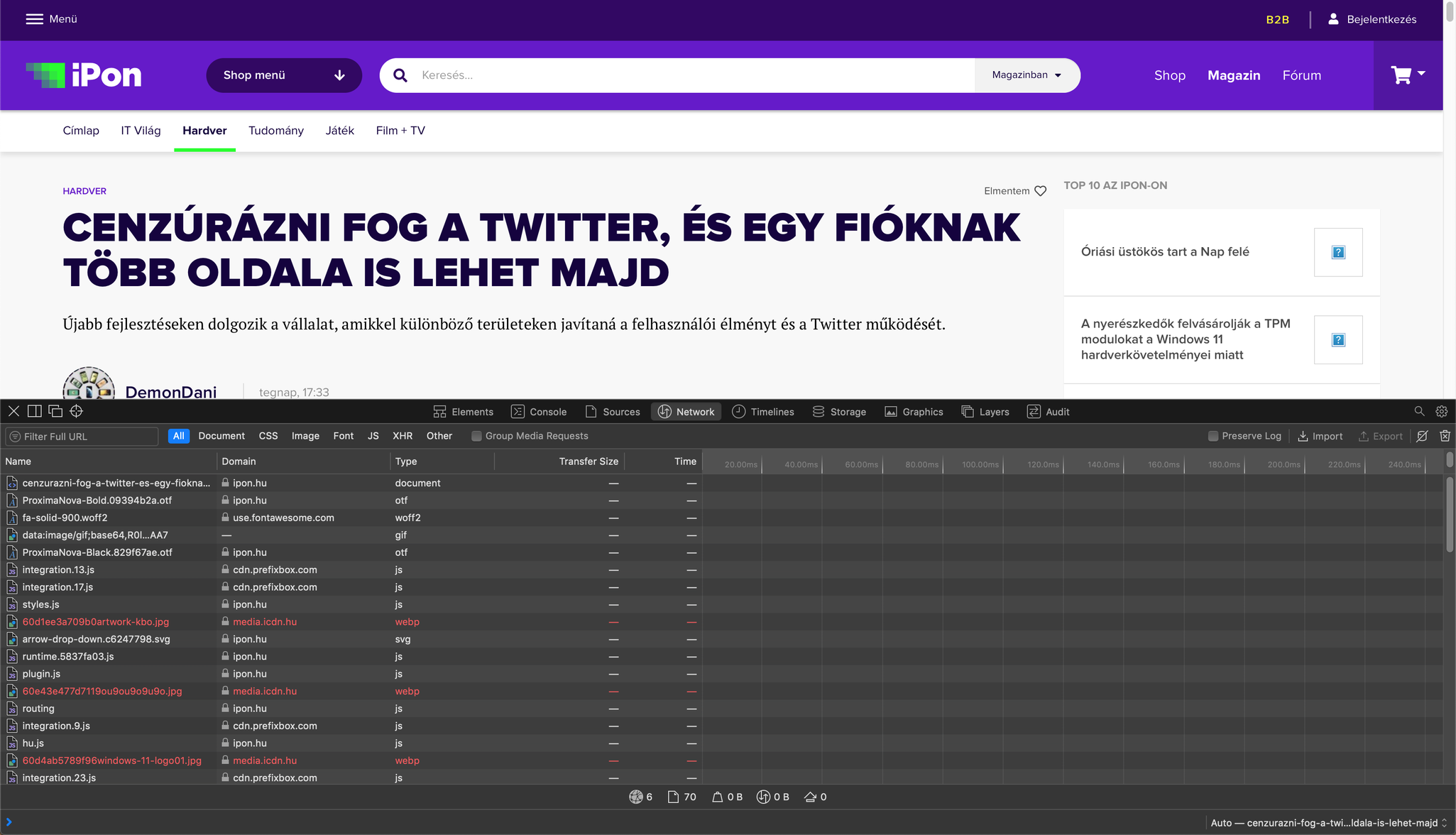Switch to the Storage tab
1456x835 pixels.
(839, 412)
